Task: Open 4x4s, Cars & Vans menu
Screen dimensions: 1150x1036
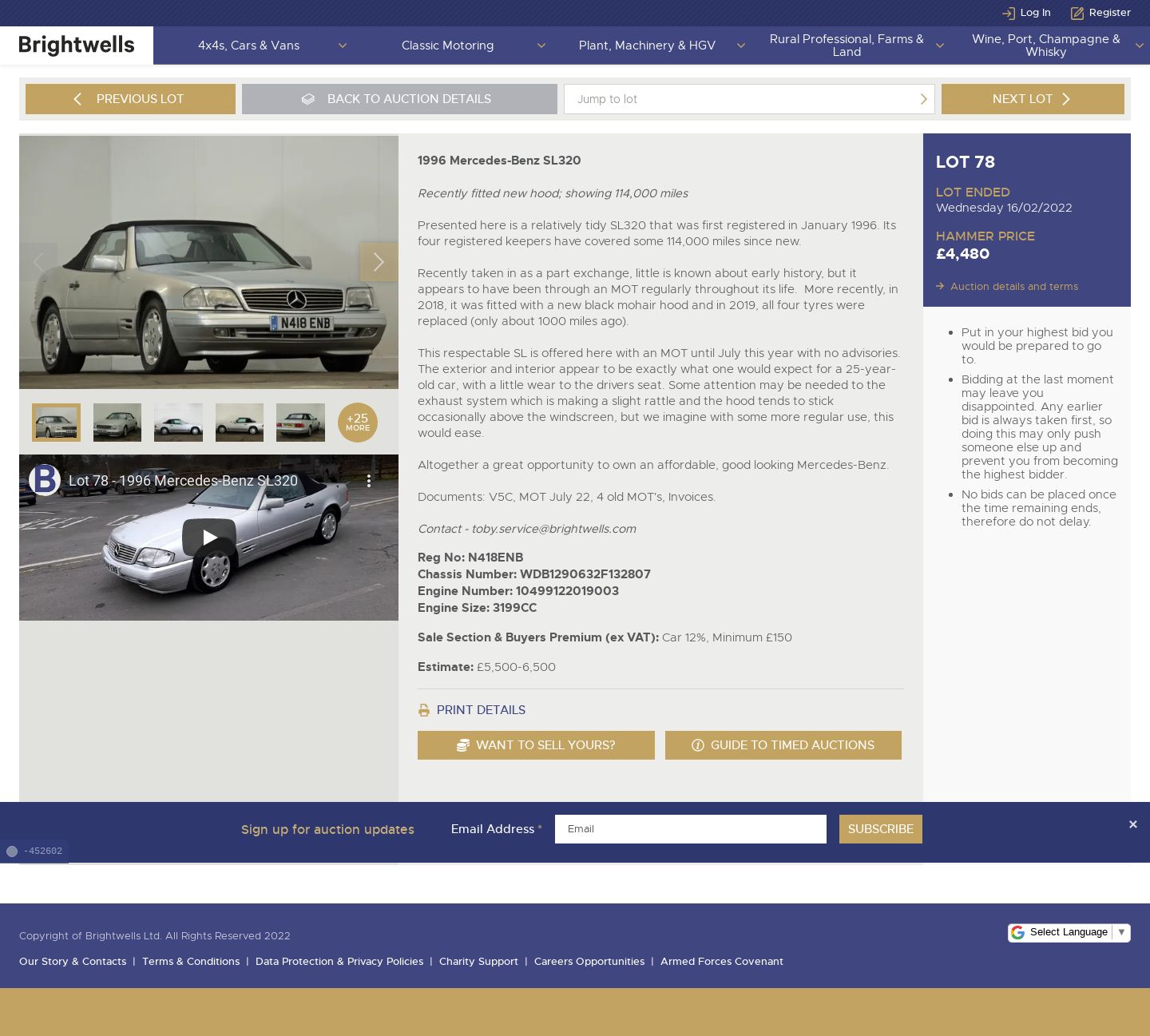Action: click(x=248, y=46)
